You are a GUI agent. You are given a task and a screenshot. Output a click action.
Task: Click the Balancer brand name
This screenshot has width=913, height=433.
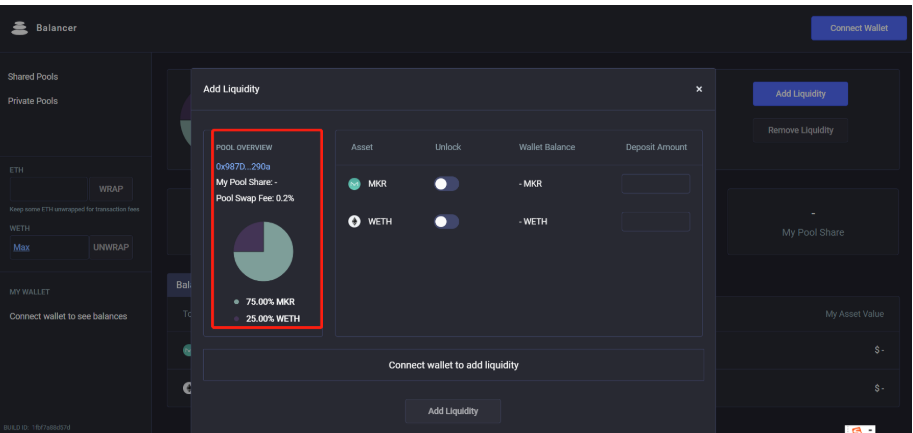[56, 28]
